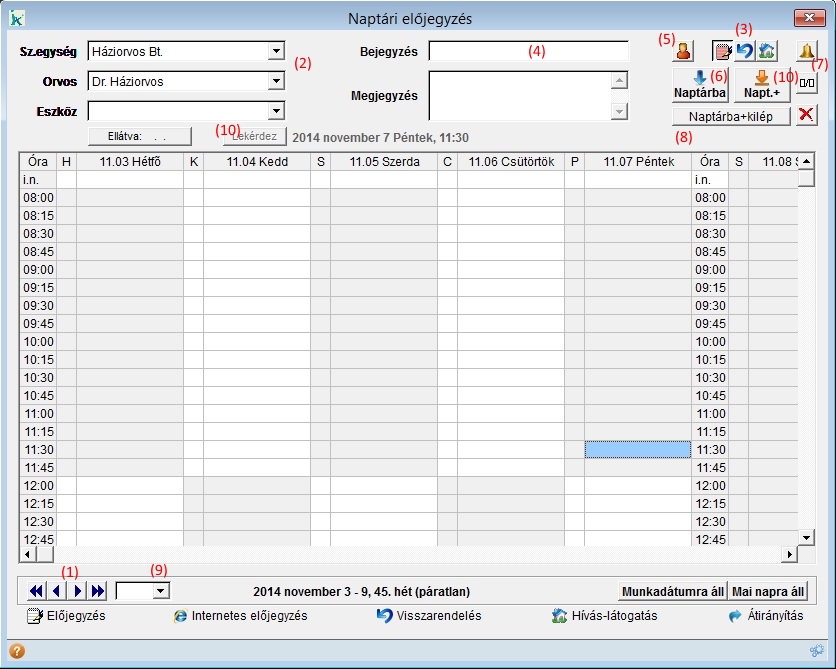Click the Naptárba button

(700, 86)
